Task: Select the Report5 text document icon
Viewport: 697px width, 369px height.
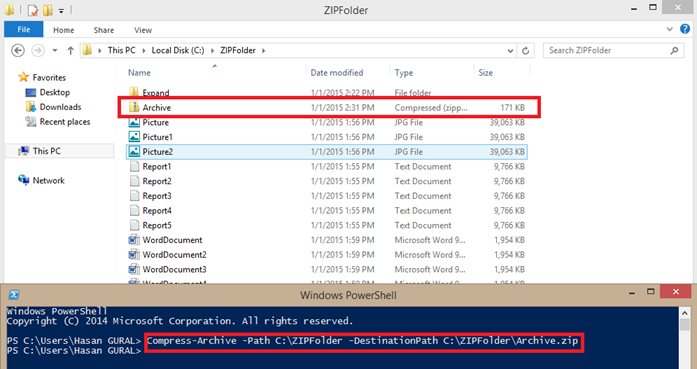Action: (134, 225)
